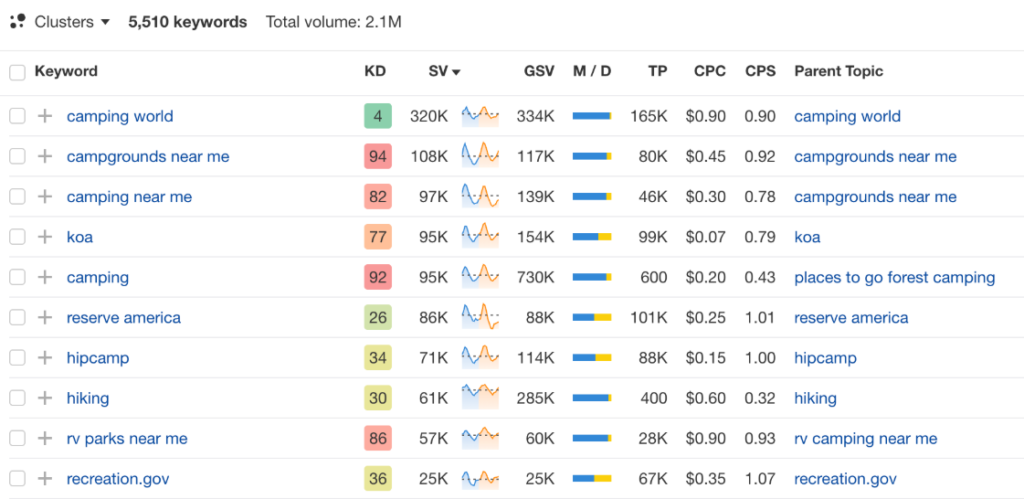Toggle the select-all checkbox in header

tap(17, 72)
